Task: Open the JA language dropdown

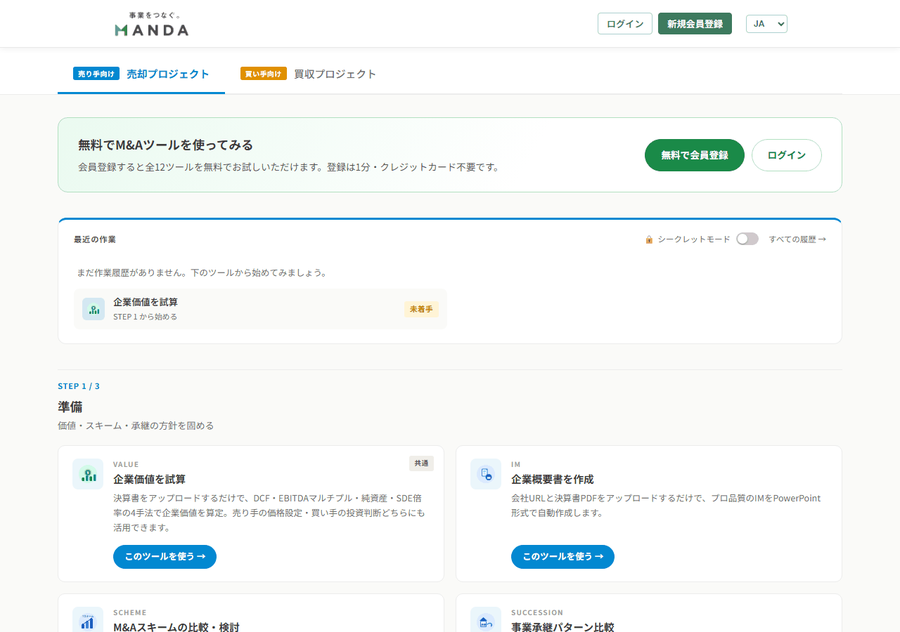Action: pyautogui.click(x=766, y=24)
